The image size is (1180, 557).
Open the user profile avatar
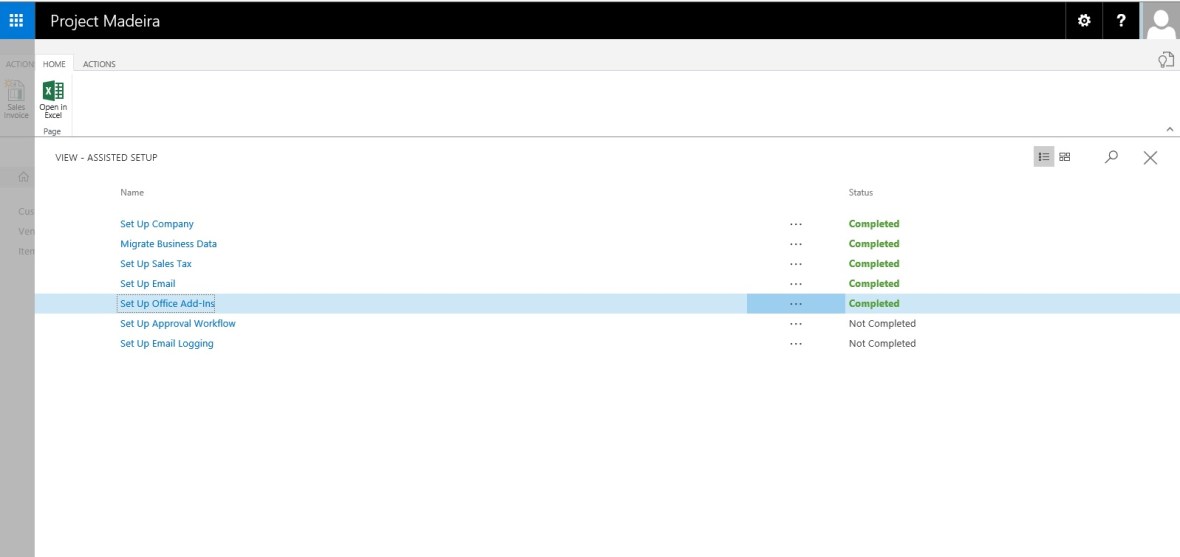click(1161, 20)
